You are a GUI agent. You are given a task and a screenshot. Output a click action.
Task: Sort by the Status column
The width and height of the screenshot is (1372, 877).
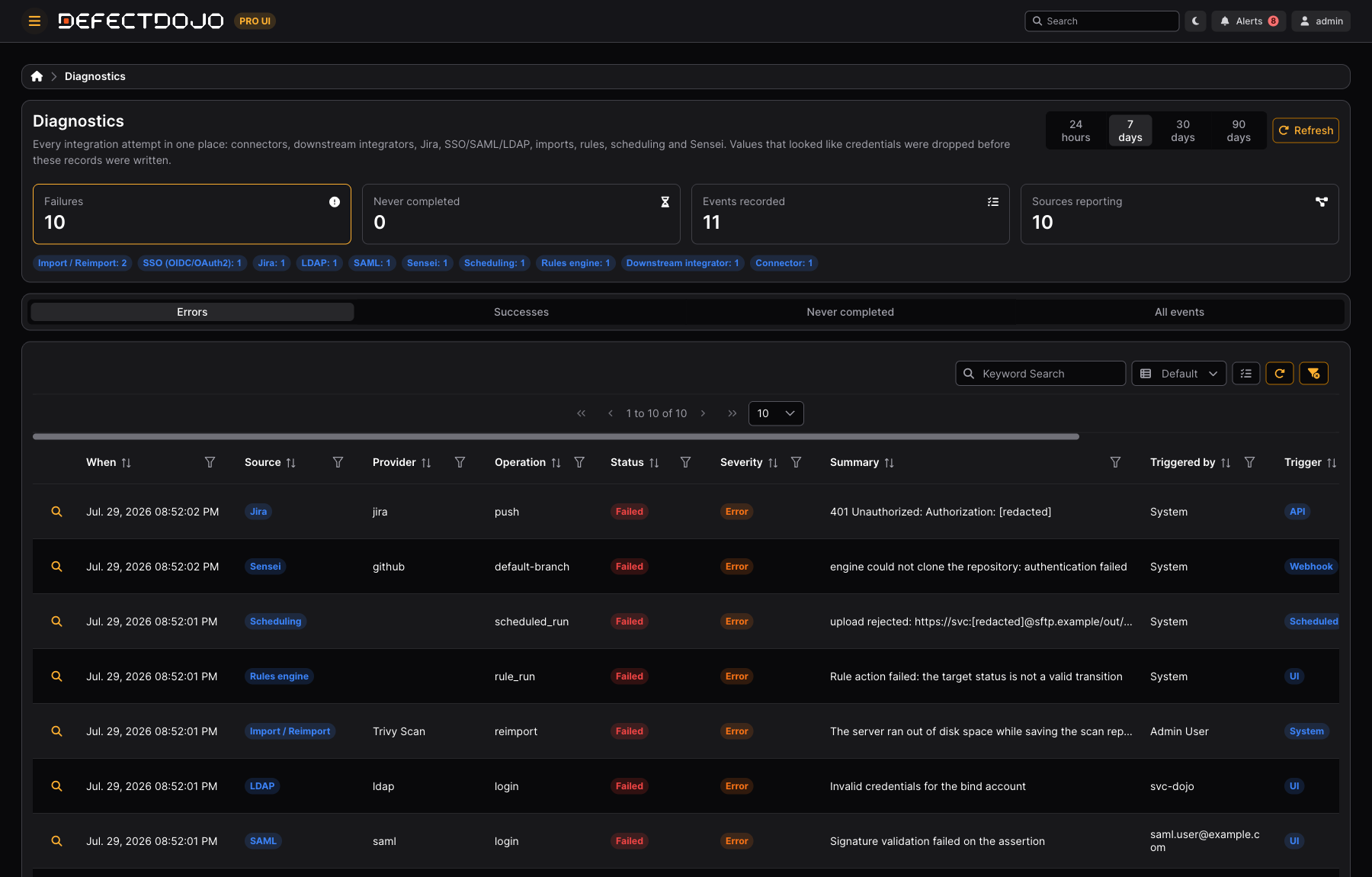[654, 463]
